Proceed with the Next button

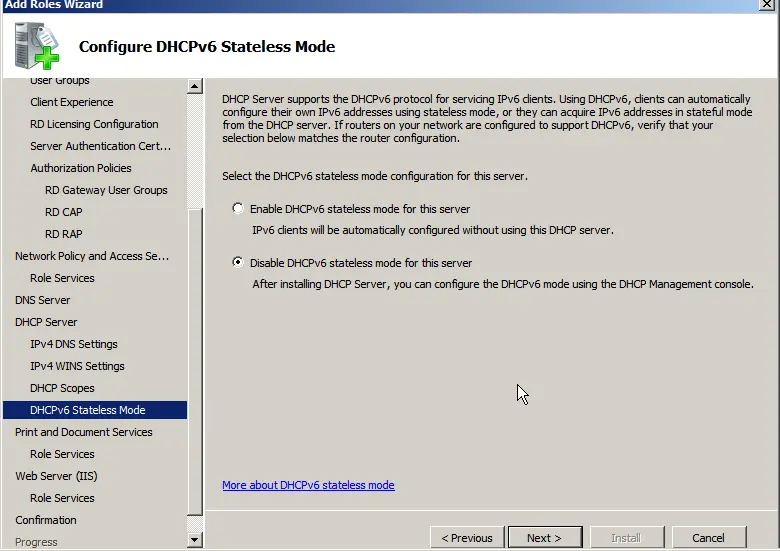[544, 537]
